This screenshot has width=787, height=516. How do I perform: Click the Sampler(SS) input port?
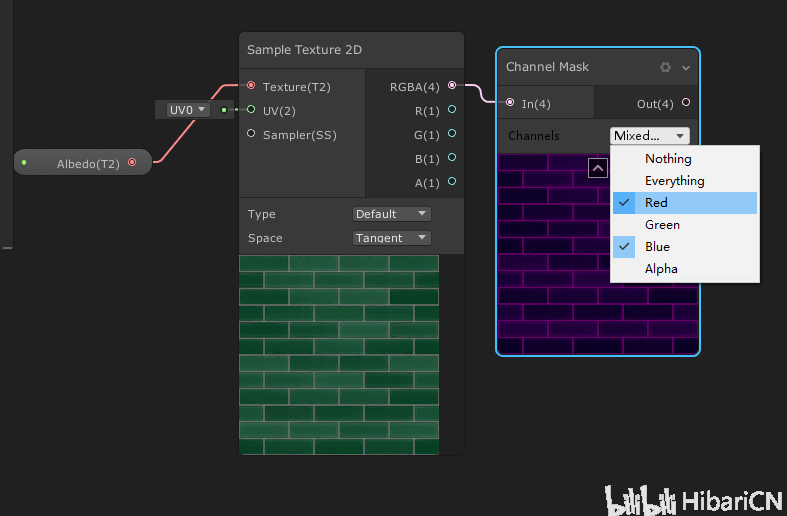251,134
